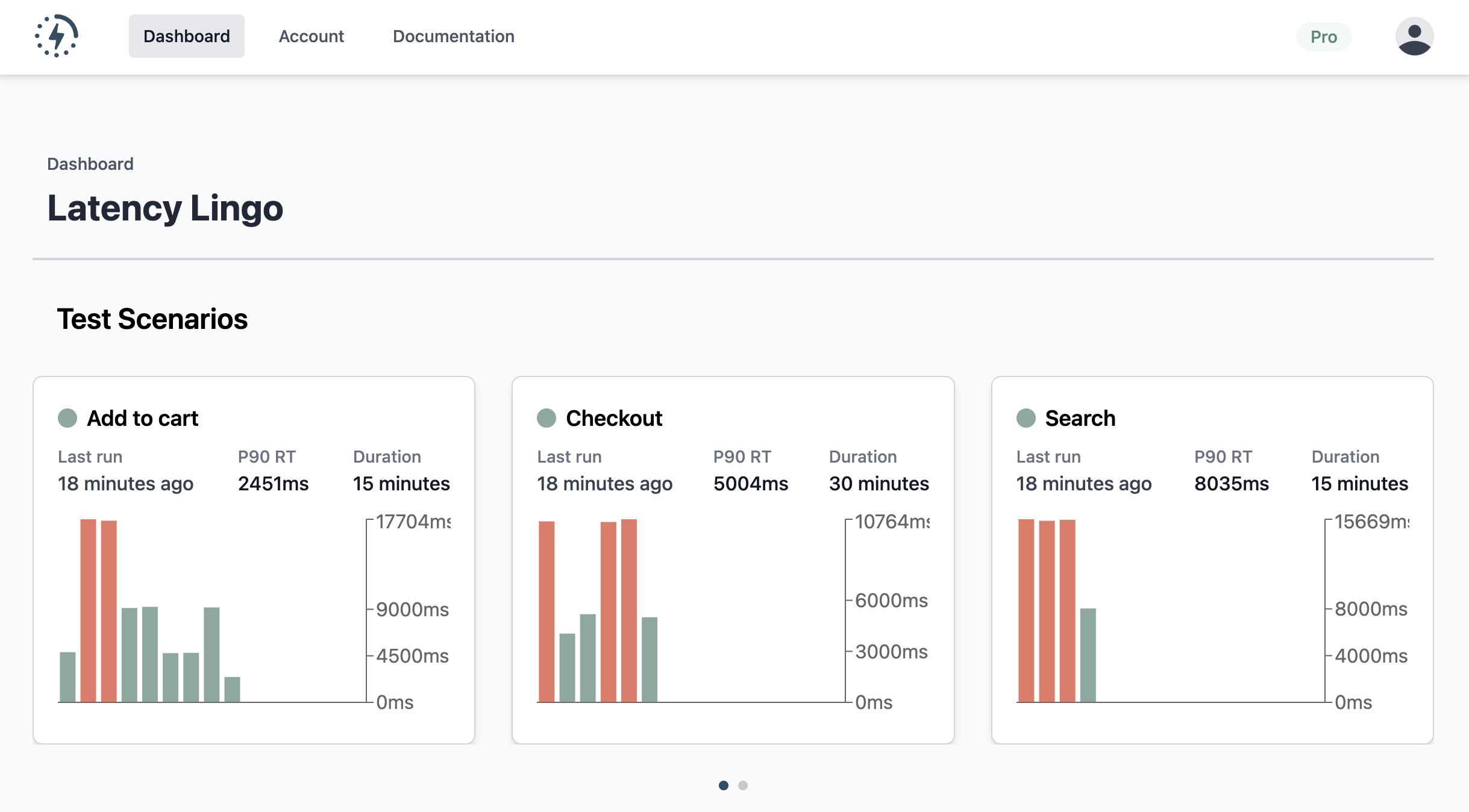Image resolution: width=1469 pixels, height=812 pixels.
Task: Click the 15669ms axis label
Action: 1372,522
